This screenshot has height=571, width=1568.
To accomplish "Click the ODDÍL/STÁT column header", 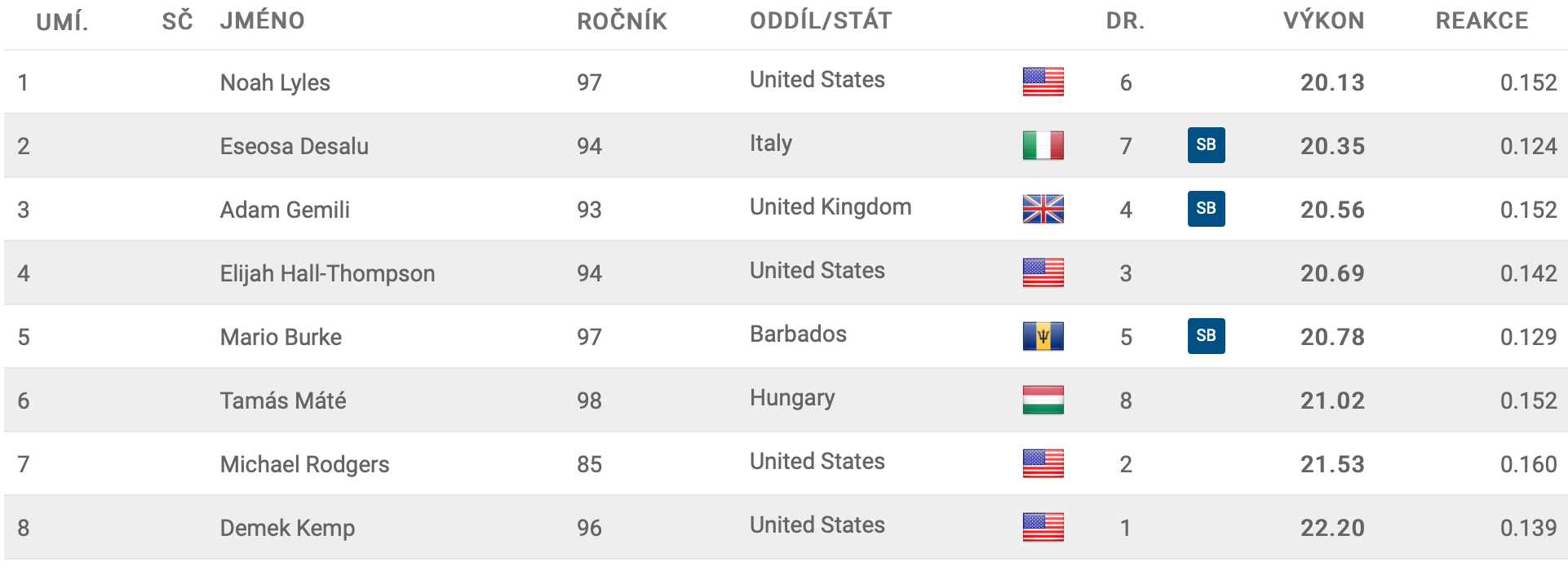I will [x=821, y=21].
